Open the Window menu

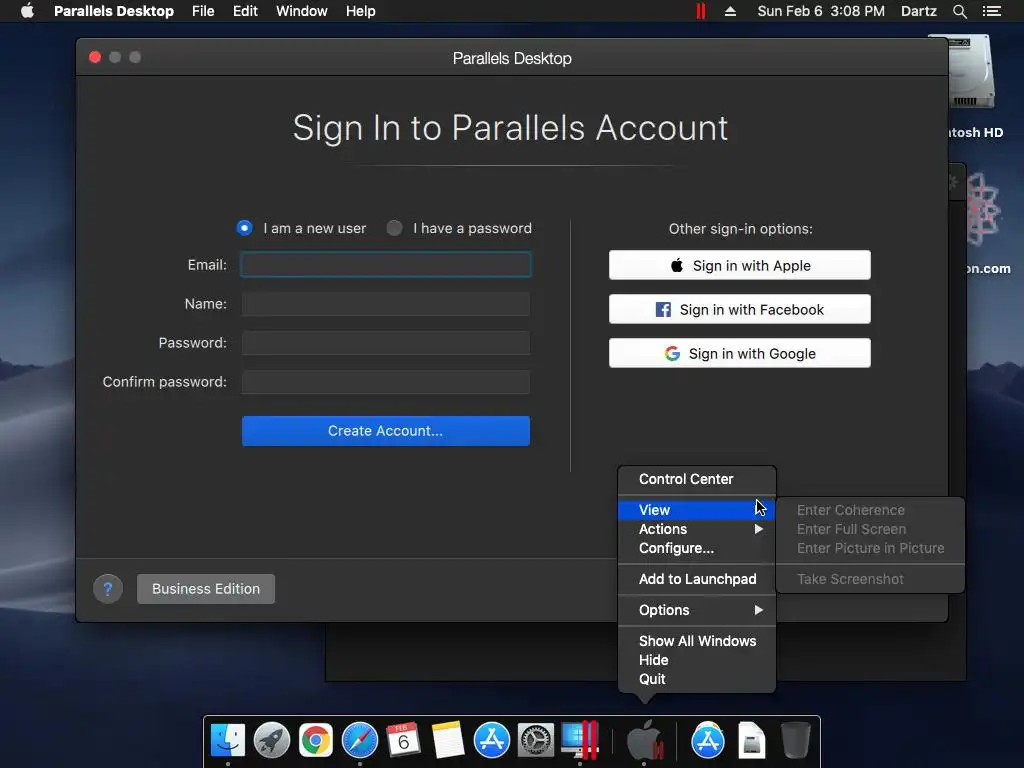pyautogui.click(x=302, y=11)
